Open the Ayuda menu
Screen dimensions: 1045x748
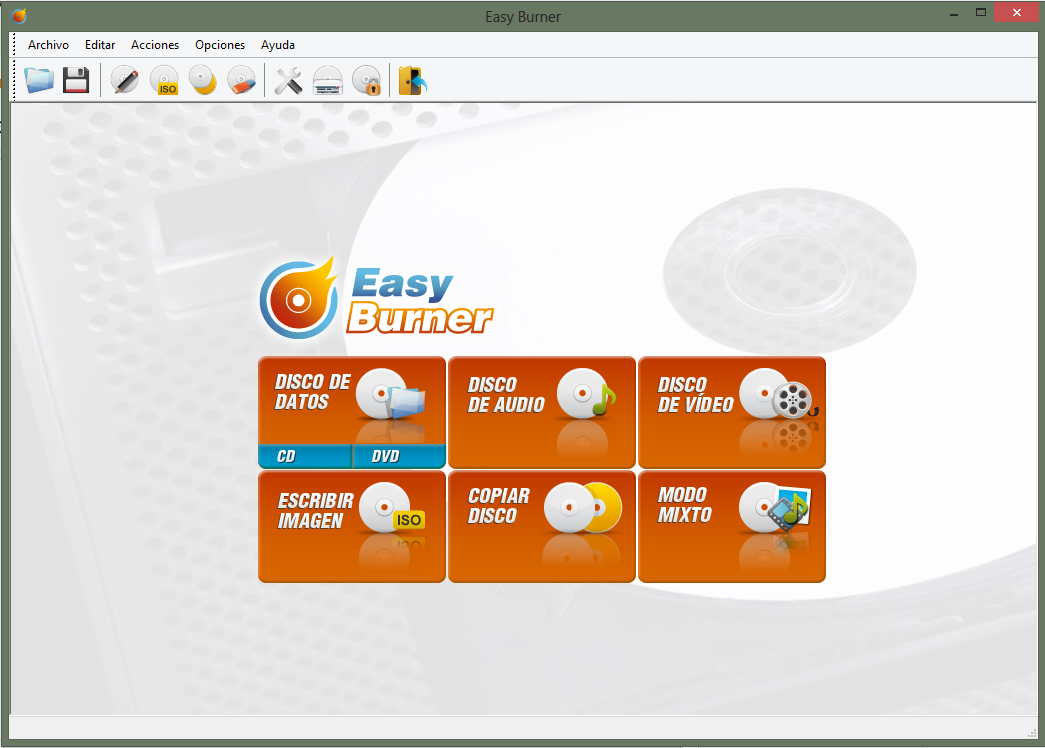coord(278,45)
